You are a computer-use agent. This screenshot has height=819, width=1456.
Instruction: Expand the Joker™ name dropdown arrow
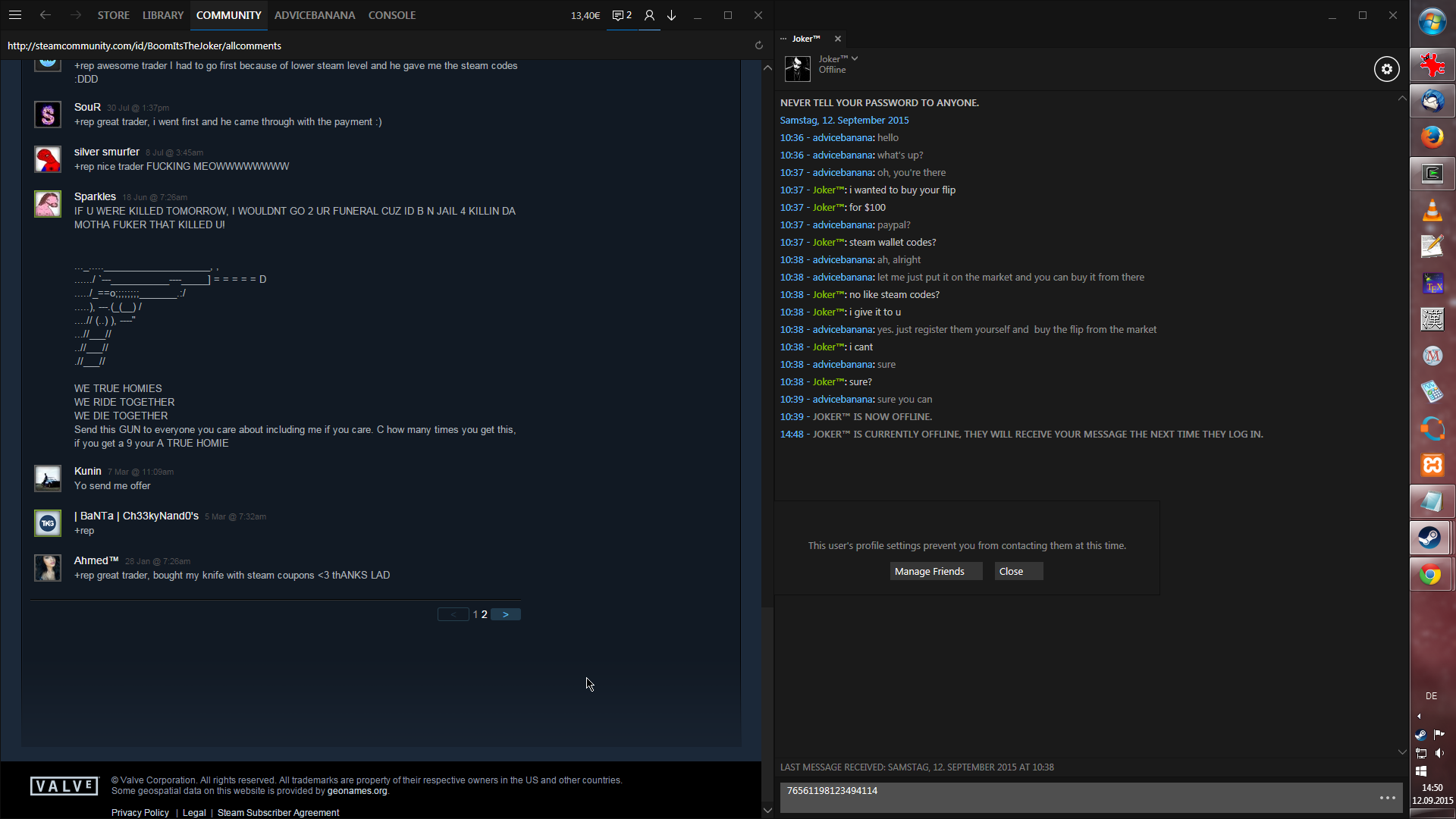click(855, 58)
